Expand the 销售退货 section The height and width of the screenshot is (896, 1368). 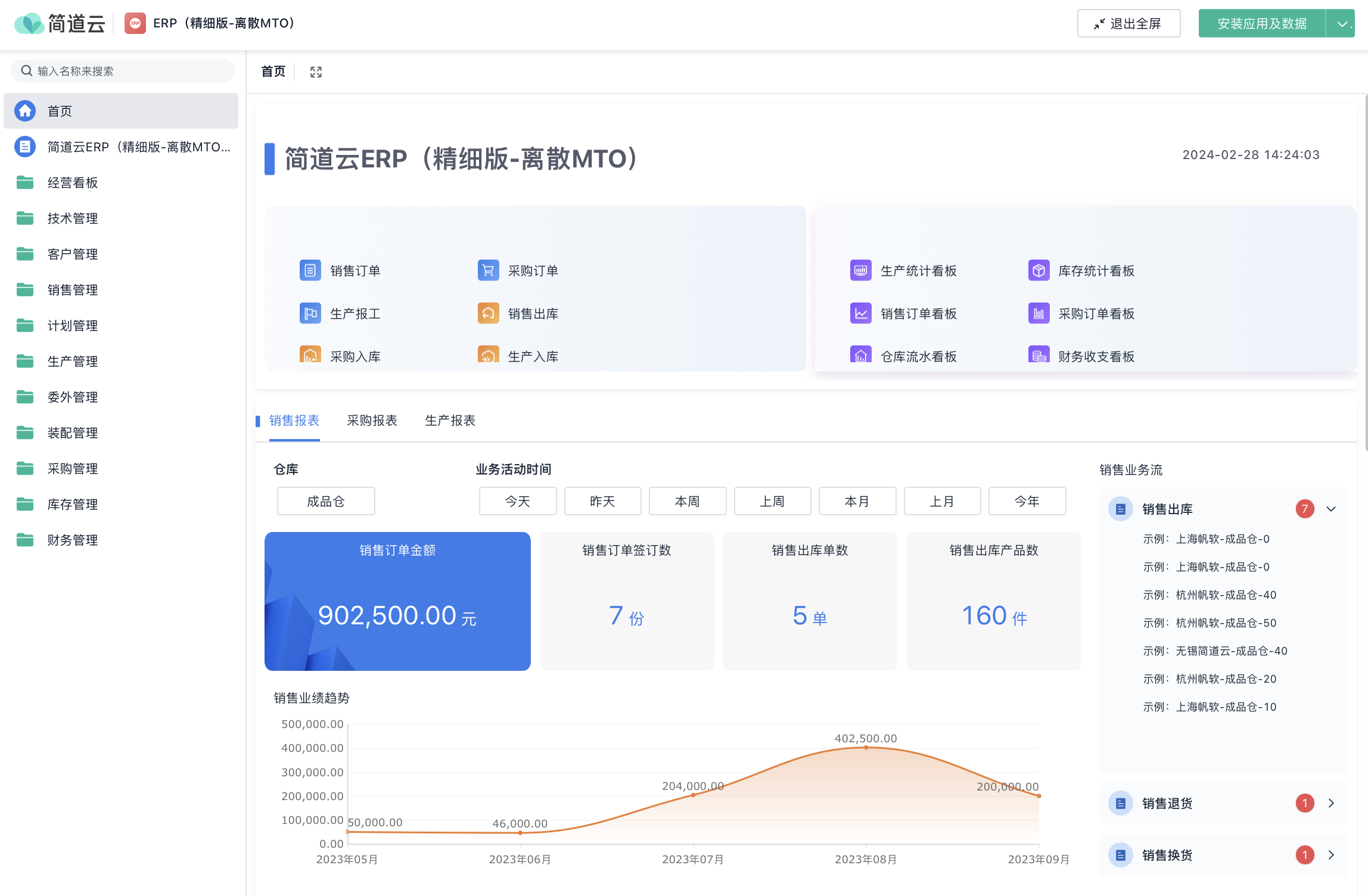(x=1332, y=803)
